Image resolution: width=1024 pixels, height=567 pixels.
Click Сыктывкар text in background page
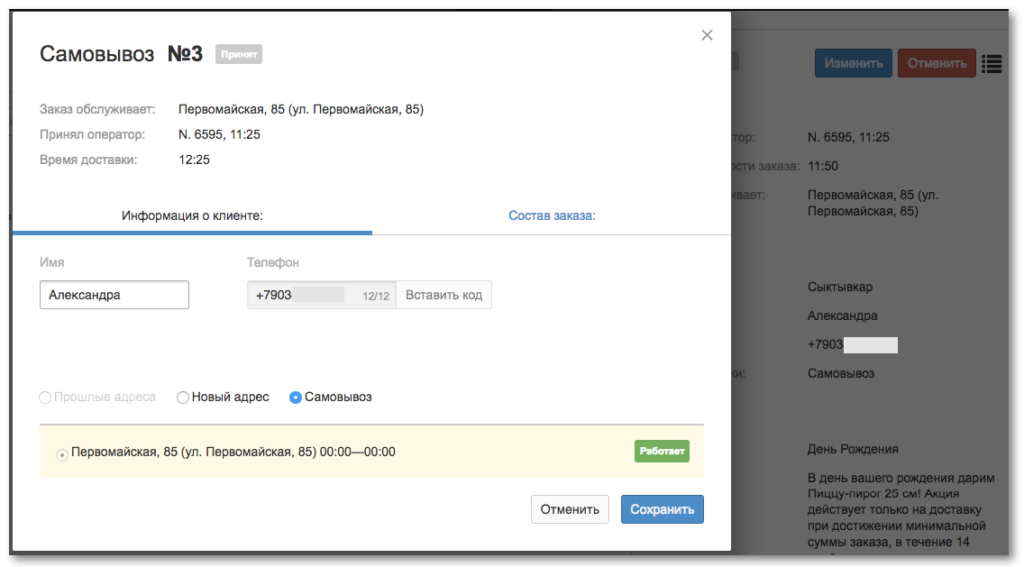[840, 287]
